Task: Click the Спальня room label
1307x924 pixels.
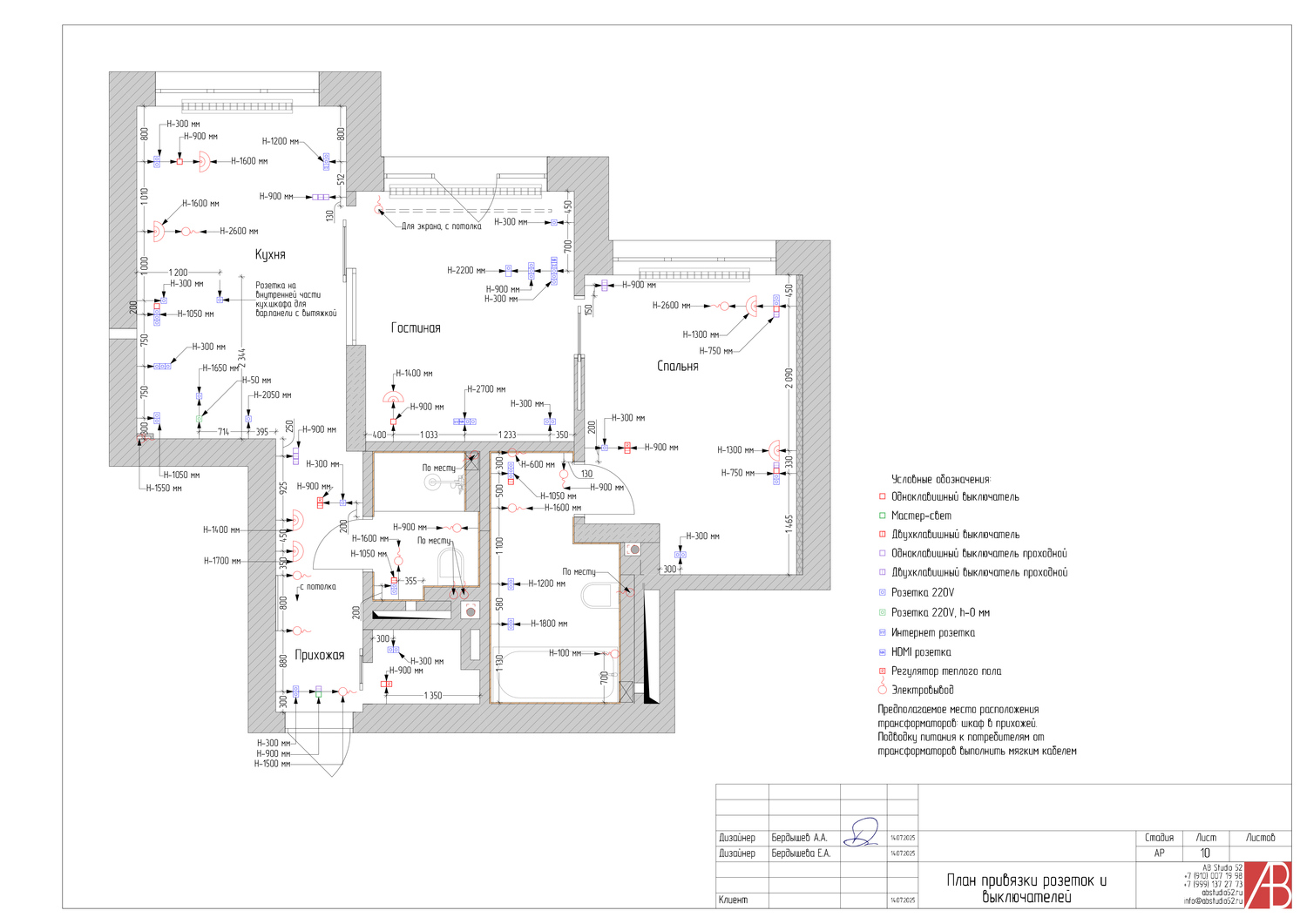Action: [x=677, y=367]
